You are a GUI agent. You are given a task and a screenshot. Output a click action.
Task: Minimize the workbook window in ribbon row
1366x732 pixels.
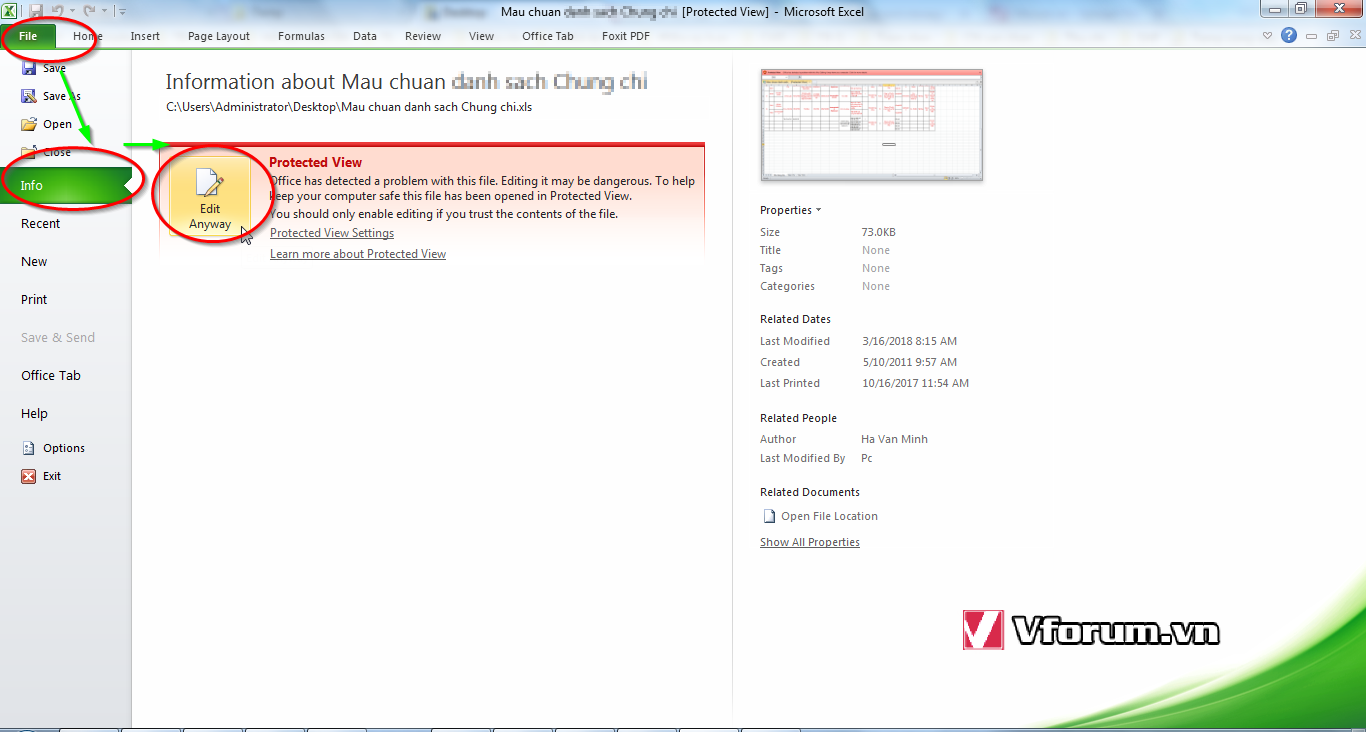1312,35
